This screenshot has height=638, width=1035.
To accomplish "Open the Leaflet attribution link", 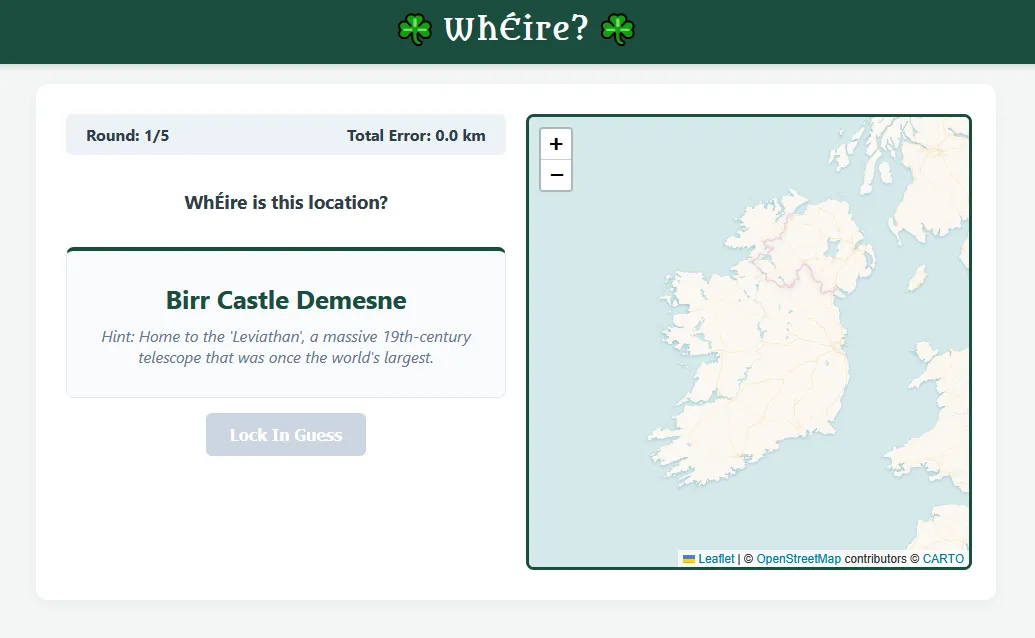I will (x=716, y=559).
